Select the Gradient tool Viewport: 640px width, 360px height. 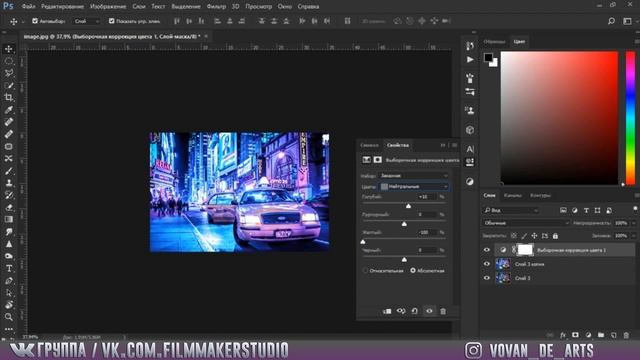tap(9, 220)
